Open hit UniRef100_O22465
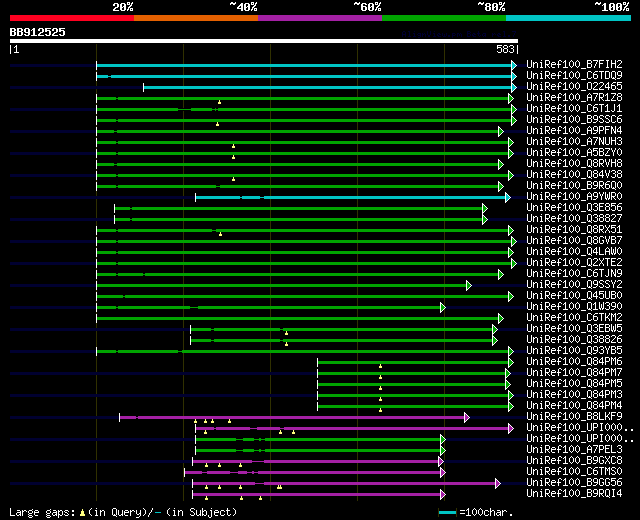This screenshot has width=640, height=520. pos(574,87)
